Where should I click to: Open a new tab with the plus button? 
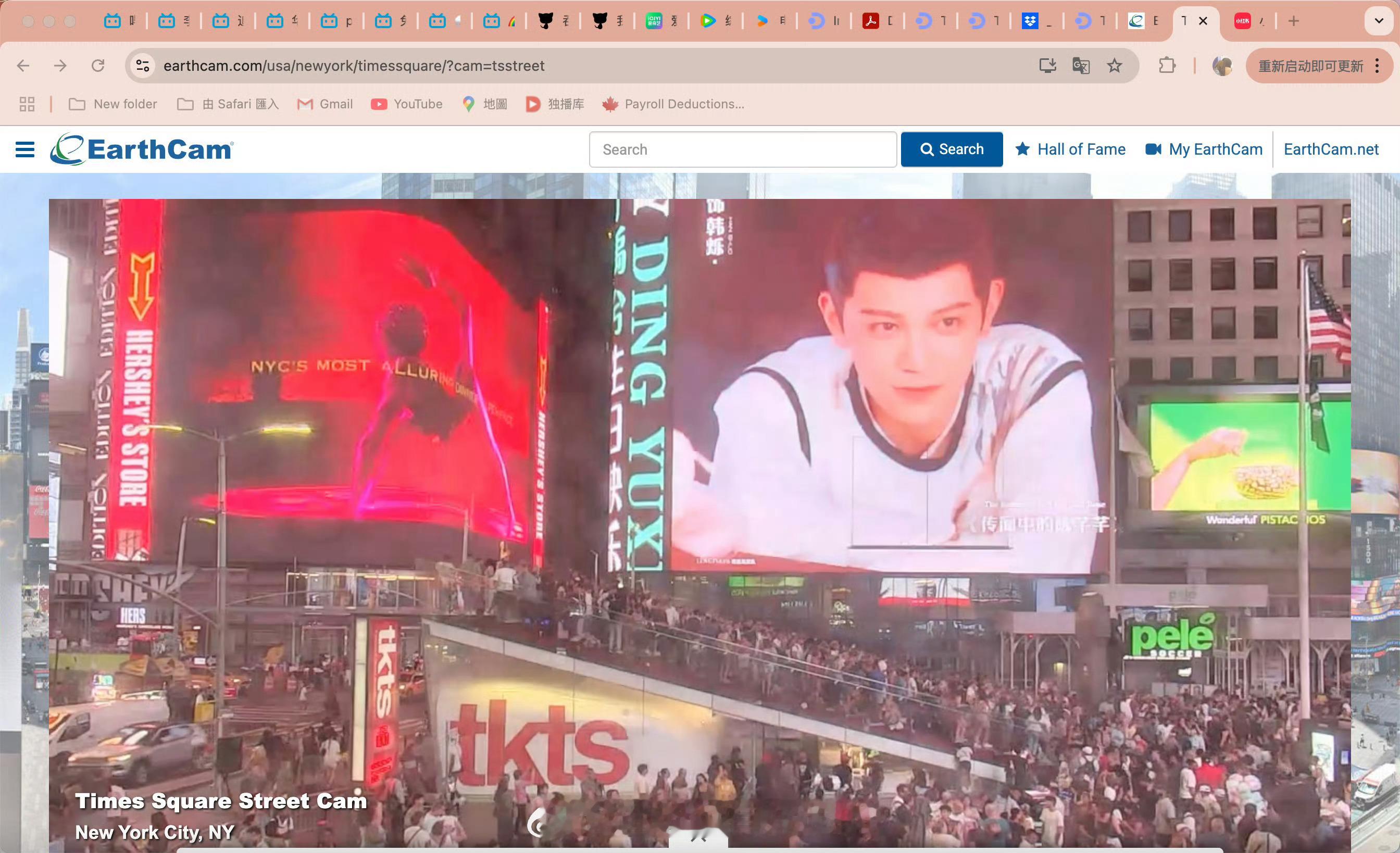[1294, 21]
